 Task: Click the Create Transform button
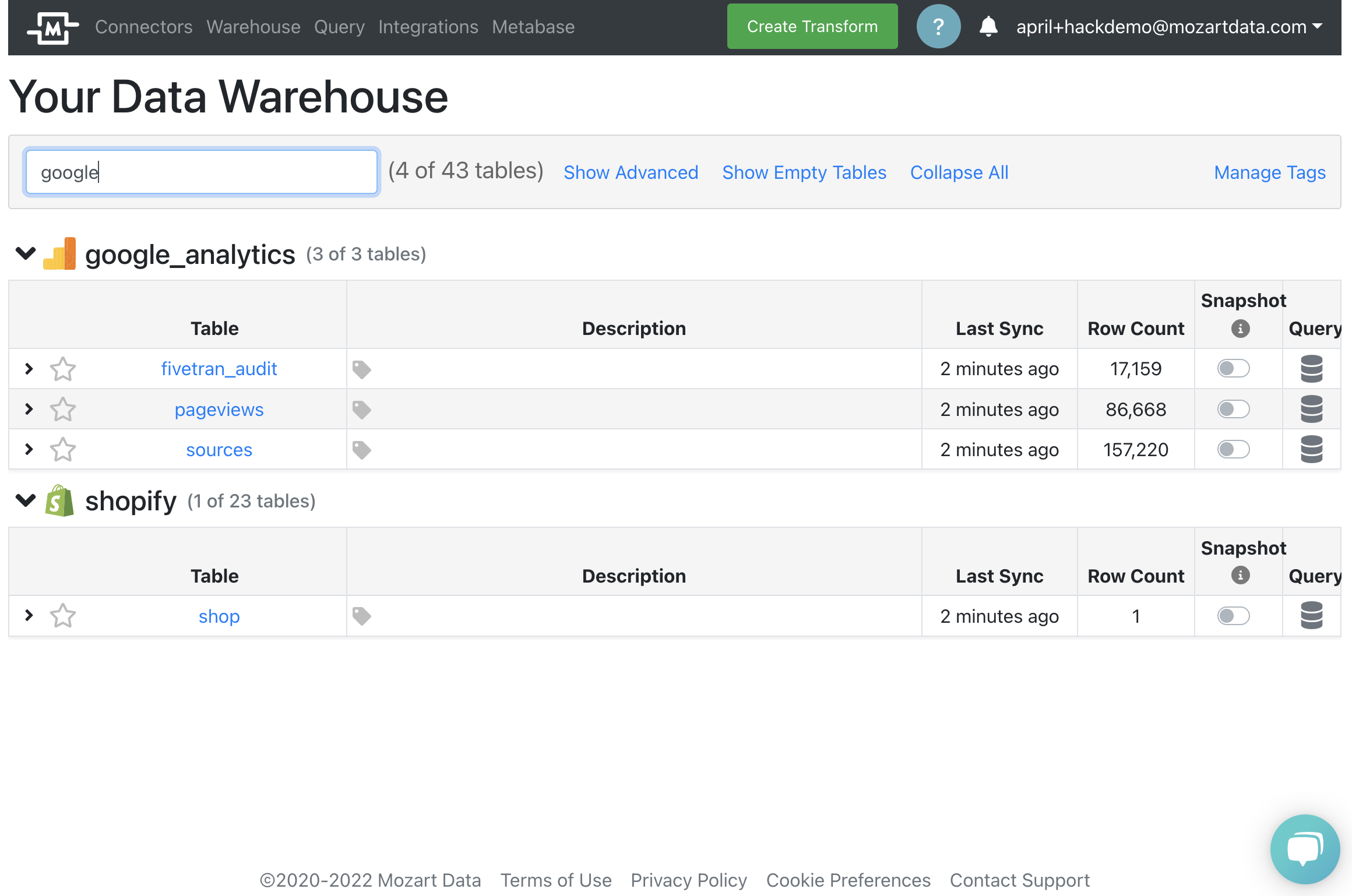(x=812, y=26)
